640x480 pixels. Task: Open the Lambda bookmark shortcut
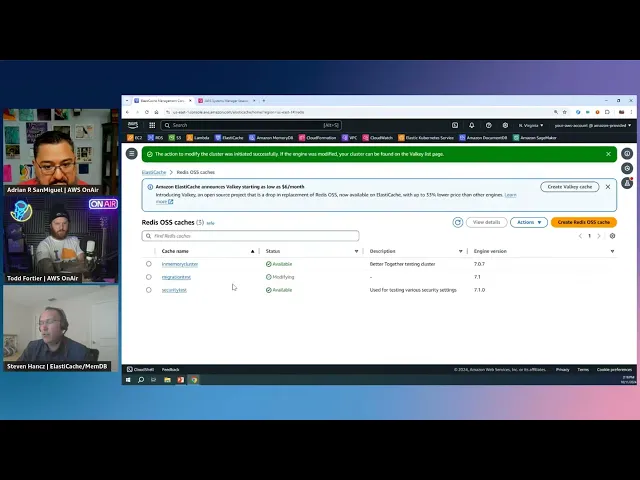tap(198, 138)
